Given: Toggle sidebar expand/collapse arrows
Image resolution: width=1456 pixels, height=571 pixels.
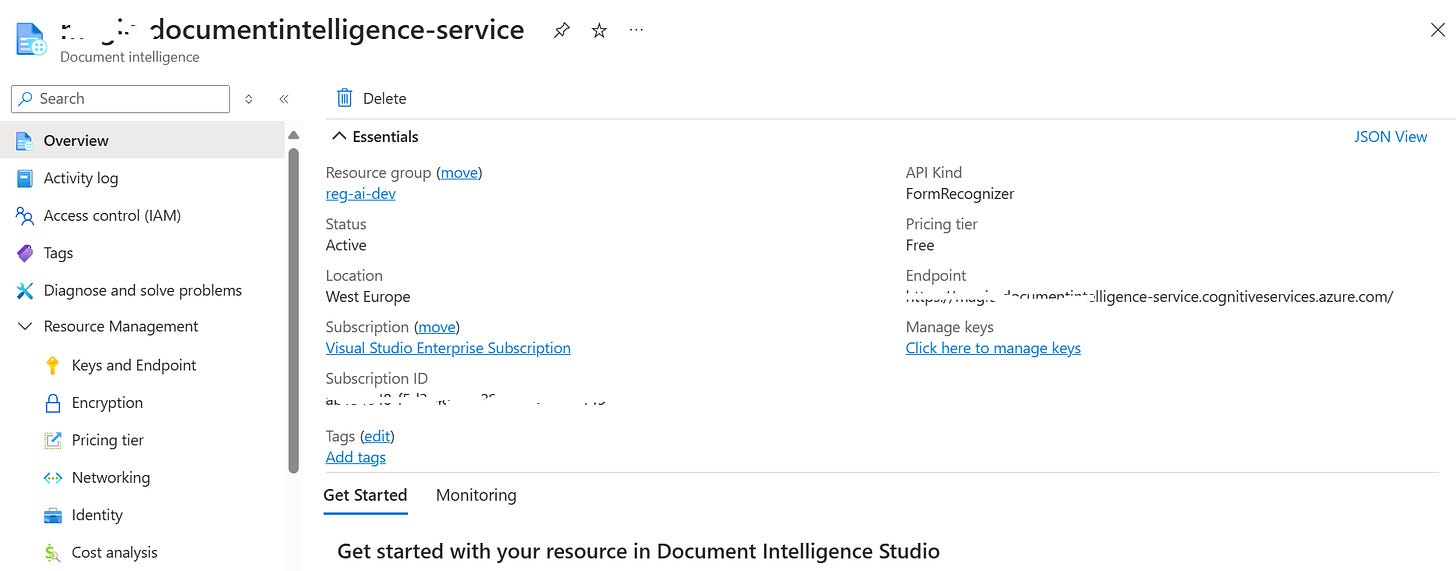Looking at the screenshot, I should pyautogui.click(x=249, y=99).
